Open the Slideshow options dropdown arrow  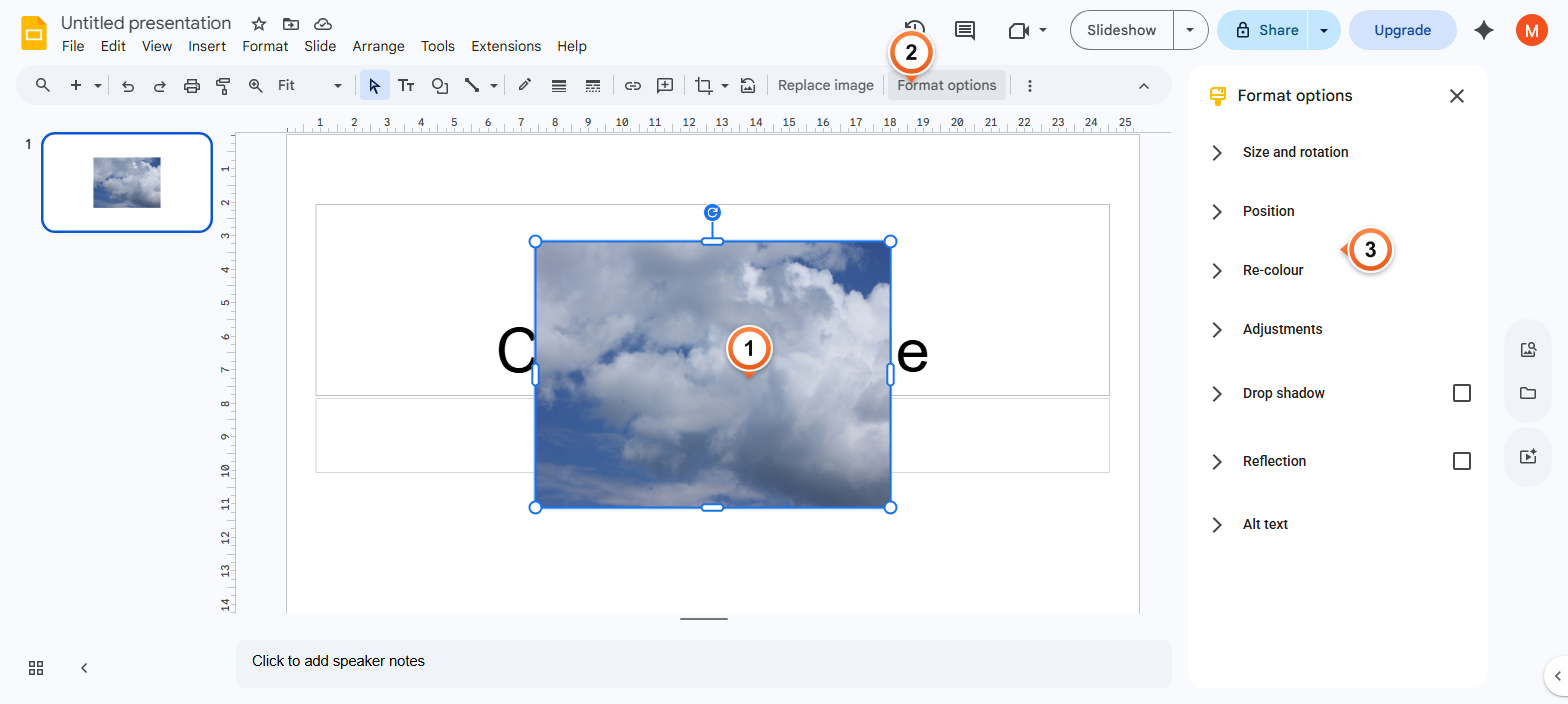[x=1190, y=30]
